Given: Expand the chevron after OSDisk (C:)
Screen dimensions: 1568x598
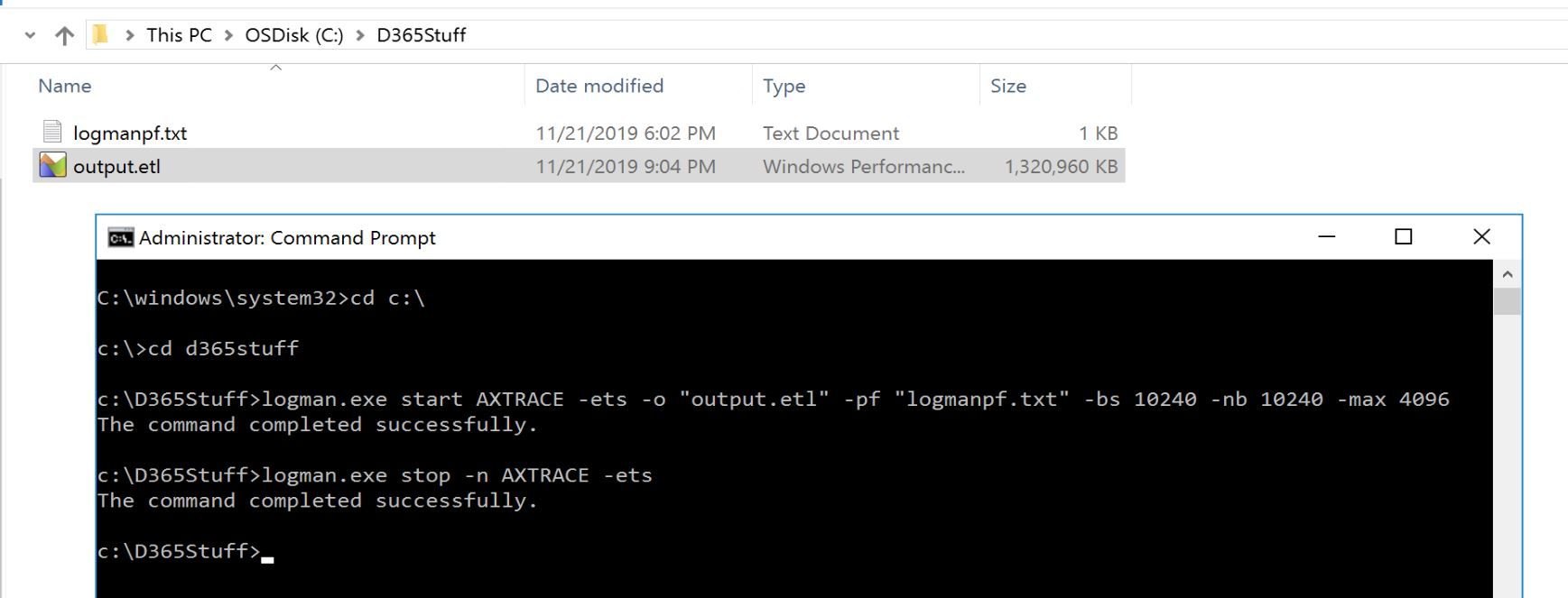Looking at the screenshot, I should pos(360,35).
